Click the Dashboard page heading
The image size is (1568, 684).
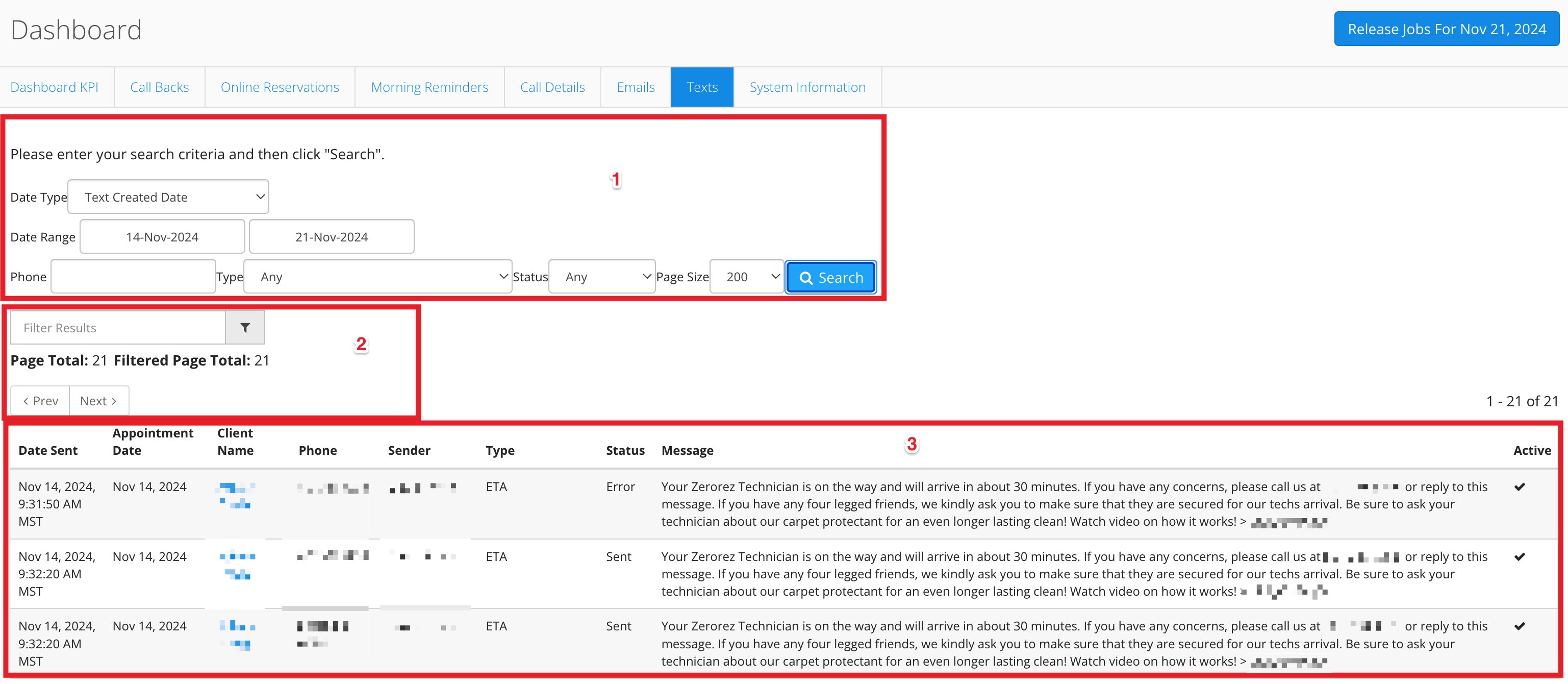point(76,30)
